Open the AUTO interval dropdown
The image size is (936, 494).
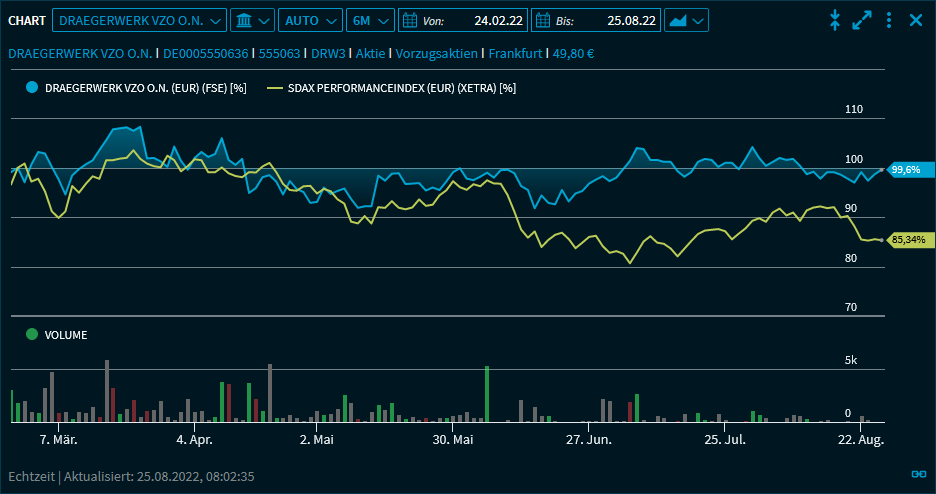pos(309,20)
